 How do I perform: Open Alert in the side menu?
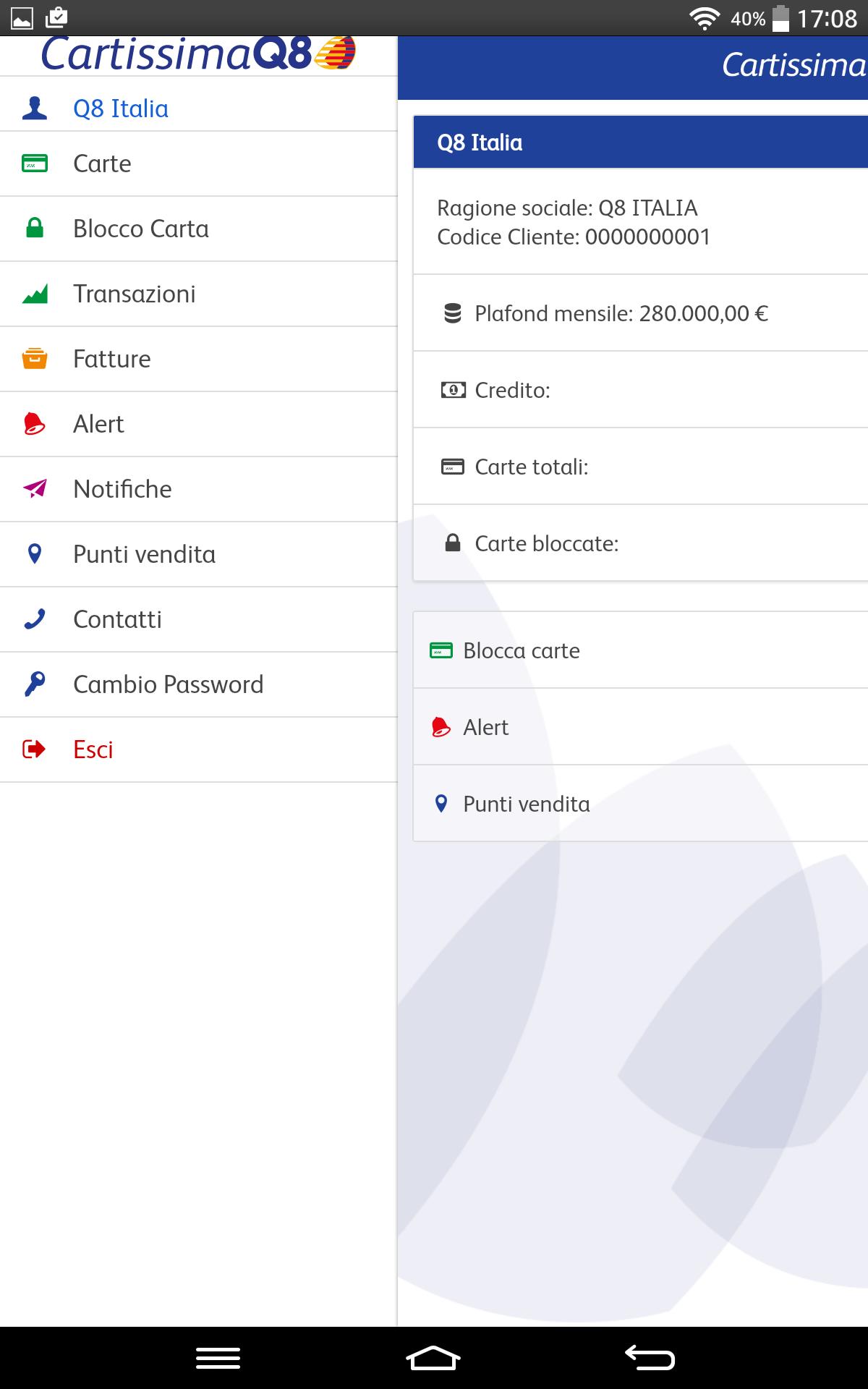tap(199, 425)
